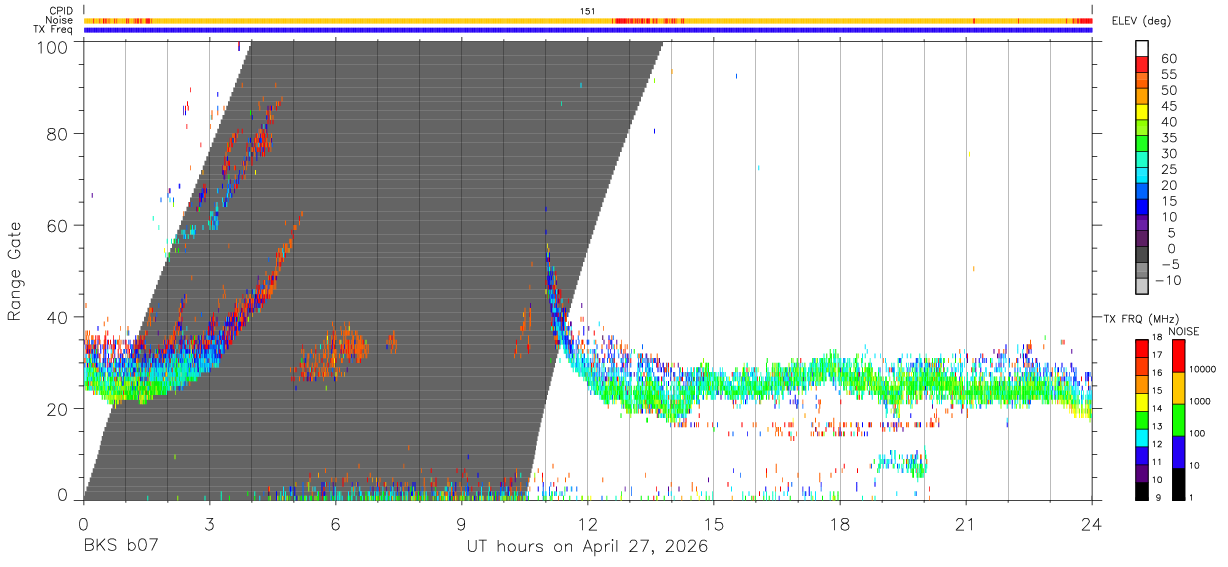Pick the yellow swatch between 40 and 45 degrees
Screen dimensions: 1228x567
coord(1142,114)
